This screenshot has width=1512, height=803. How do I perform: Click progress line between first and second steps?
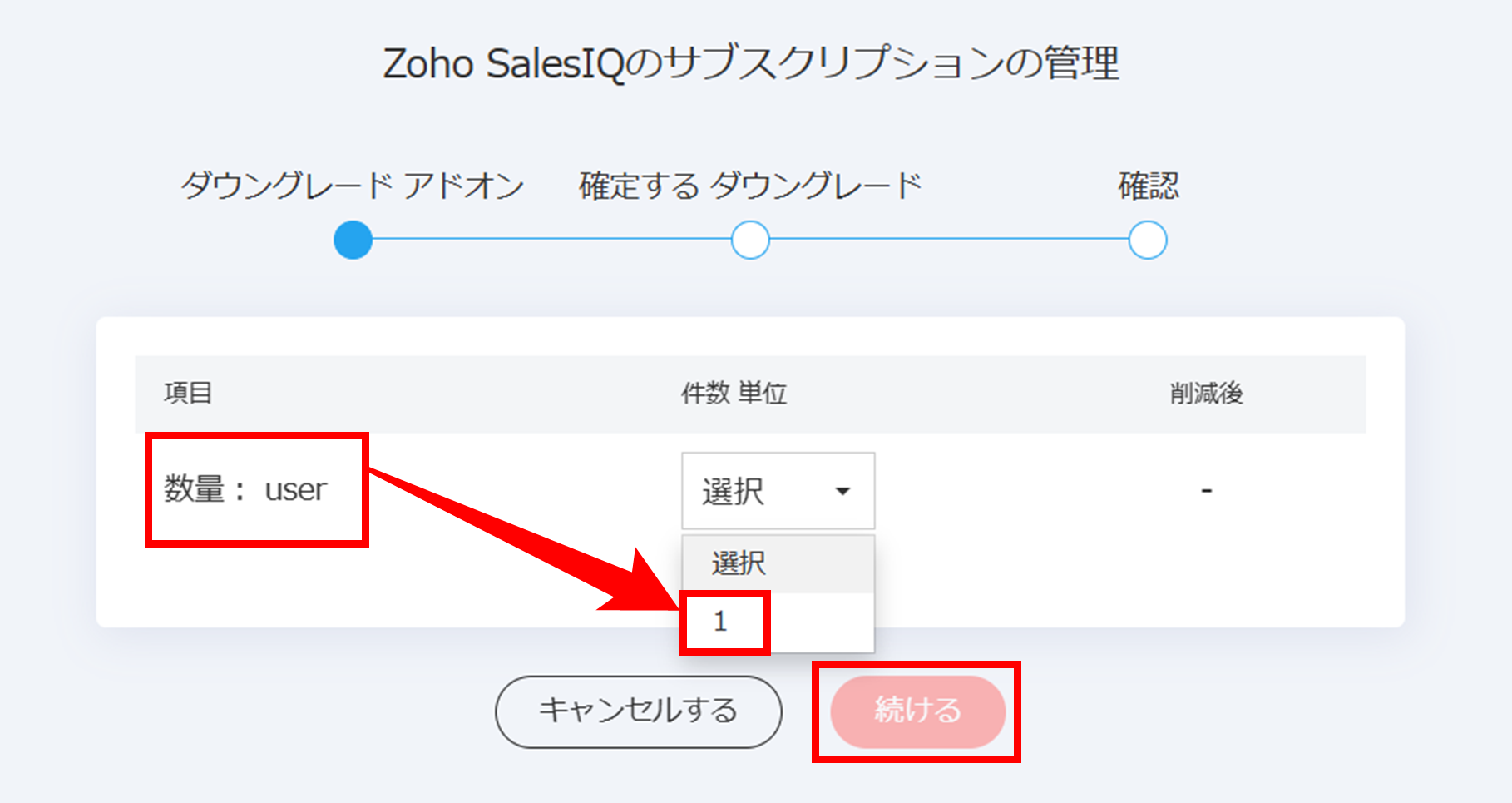click(x=551, y=240)
